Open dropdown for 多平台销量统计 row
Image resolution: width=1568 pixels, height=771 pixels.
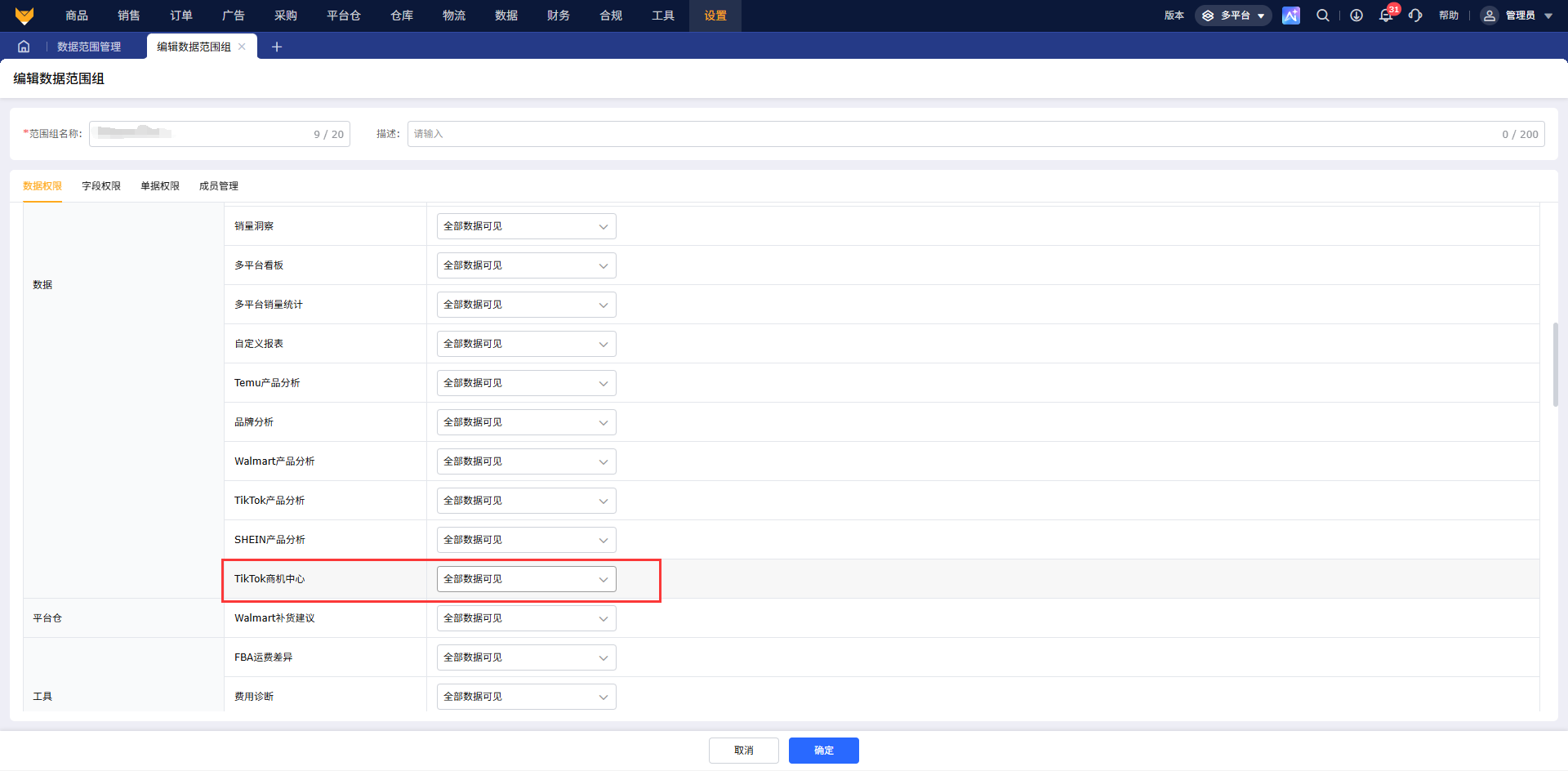(527, 305)
